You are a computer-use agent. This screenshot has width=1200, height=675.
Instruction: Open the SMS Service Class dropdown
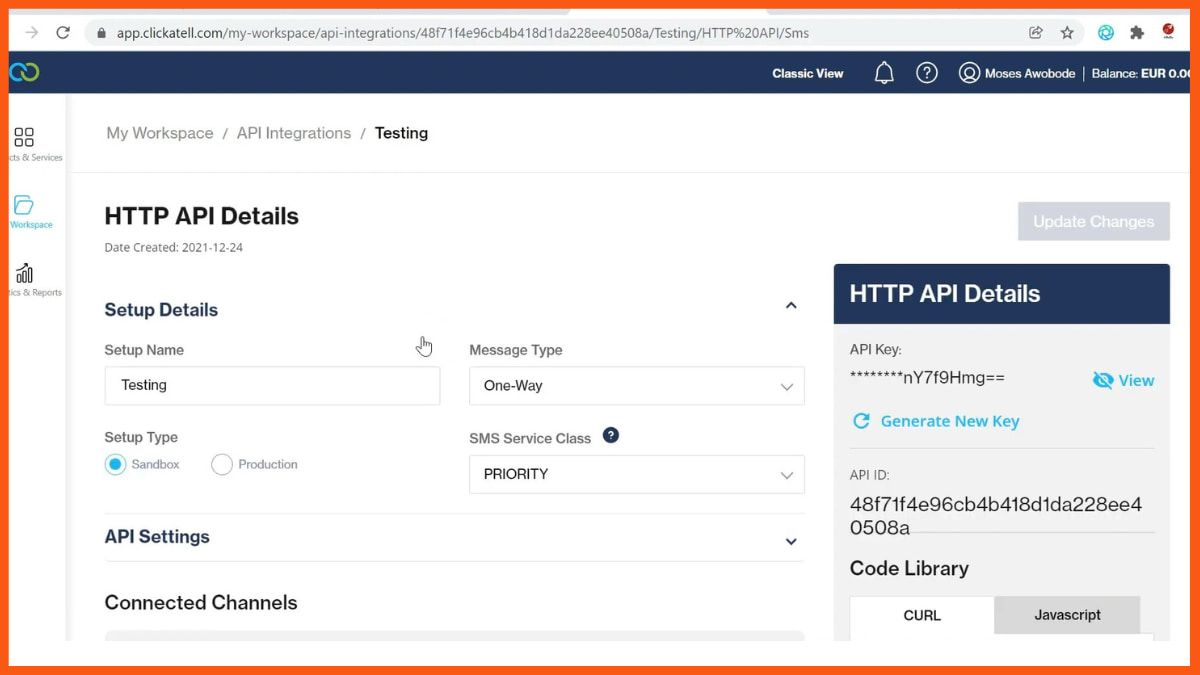636,474
